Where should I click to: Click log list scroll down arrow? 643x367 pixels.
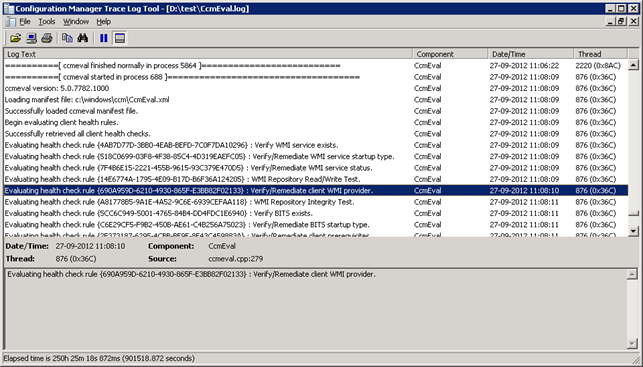click(634, 231)
